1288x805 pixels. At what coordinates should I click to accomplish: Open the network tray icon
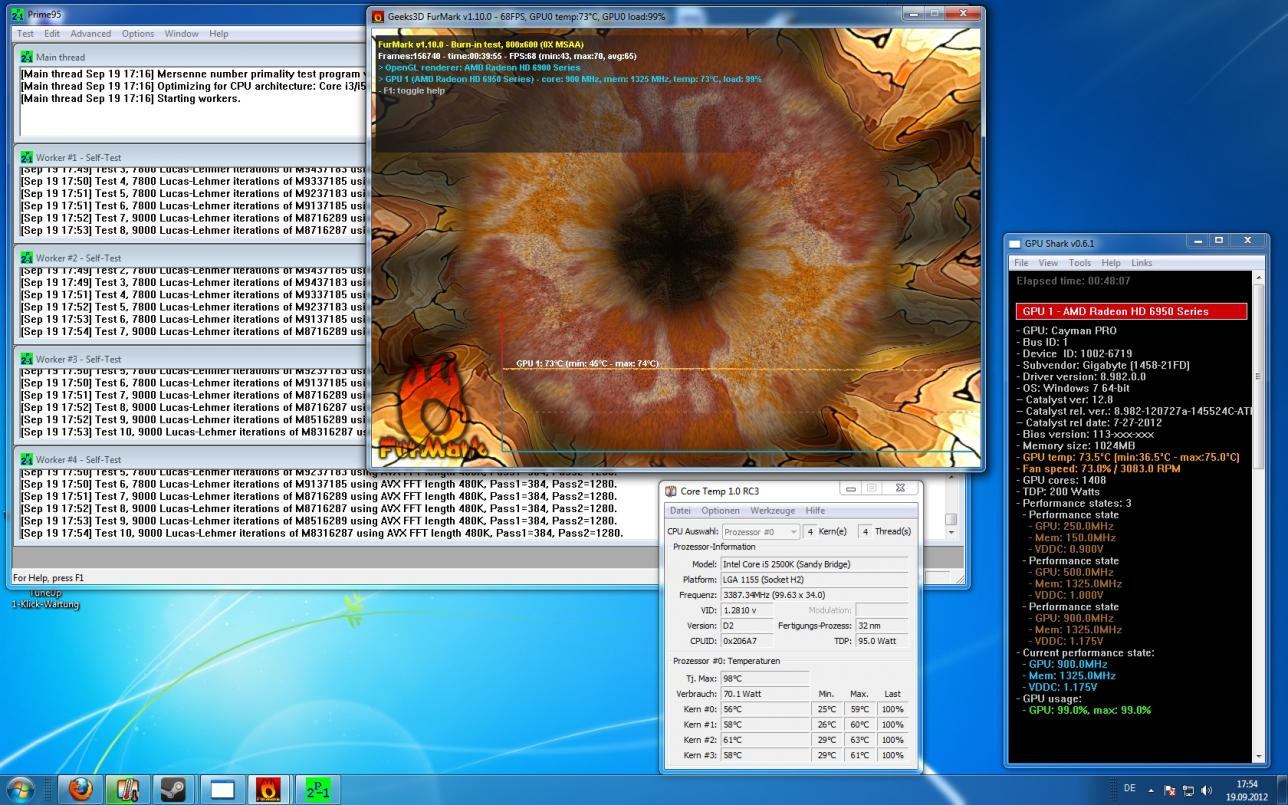pyautogui.click(x=1188, y=790)
